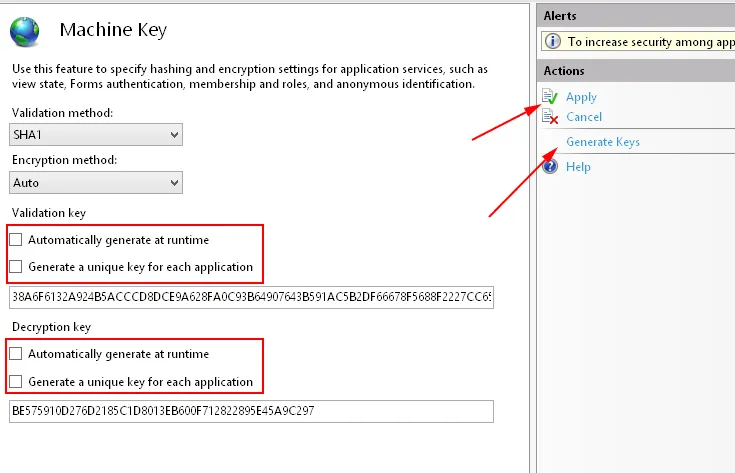The width and height of the screenshot is (735, 473).
Task: Click Generate Keys action
Action: click(x=603, y=142)
